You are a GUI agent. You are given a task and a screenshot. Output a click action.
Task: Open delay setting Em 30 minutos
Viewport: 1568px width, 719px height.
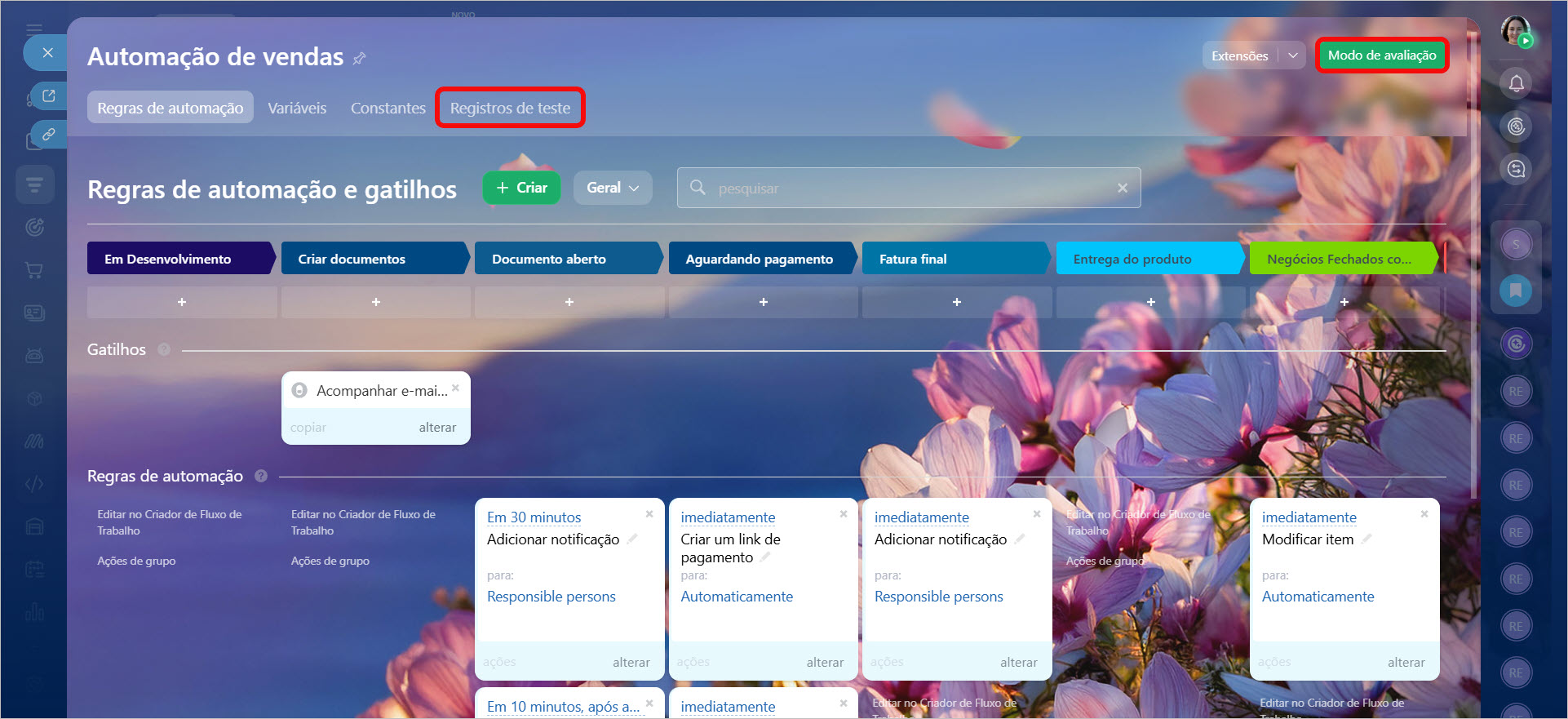(x=534, y=517)
